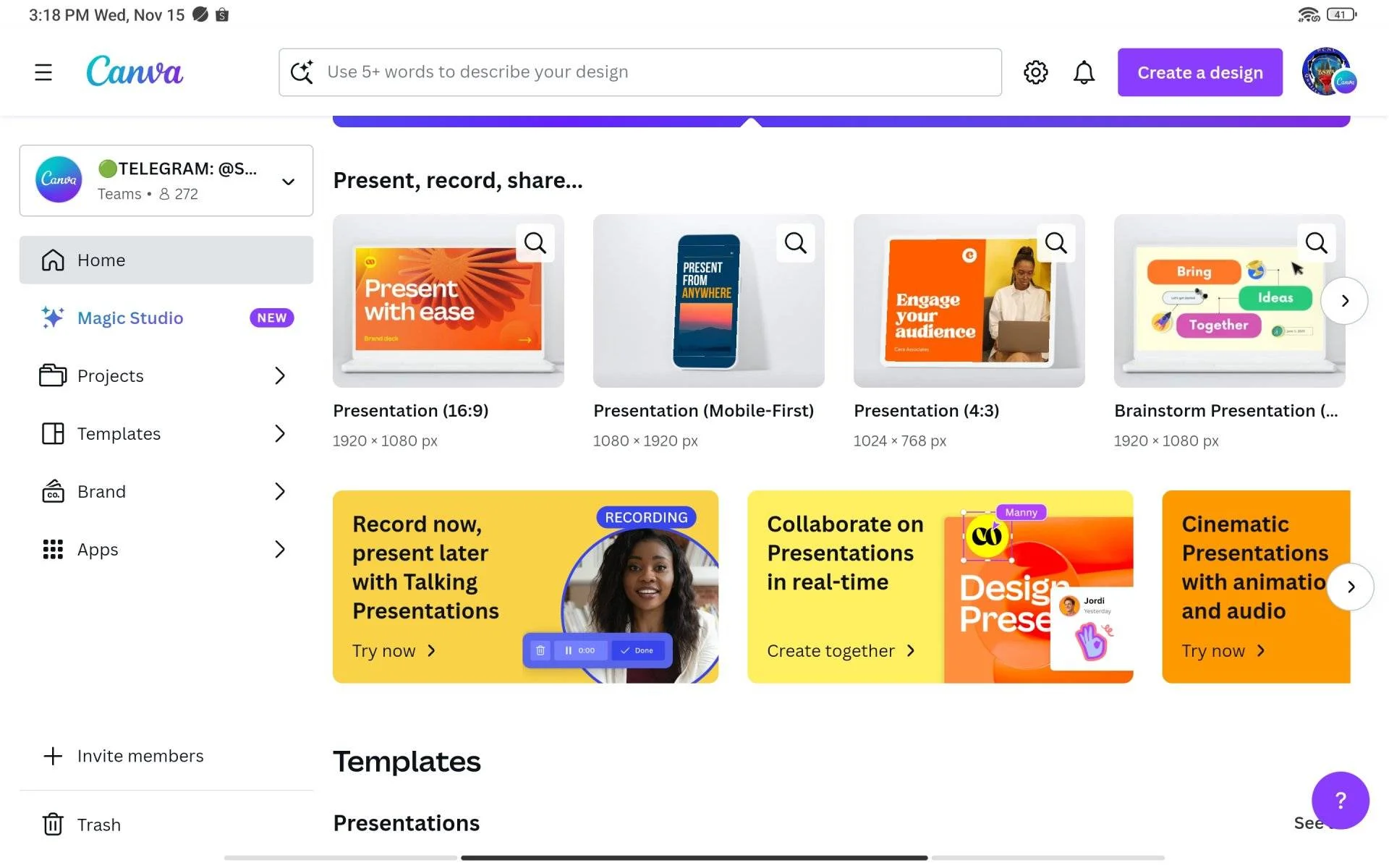The width and height of the screenshot is (1389, 868).
Task: Click Try now on Talking Presentations card
Action: 394,650
